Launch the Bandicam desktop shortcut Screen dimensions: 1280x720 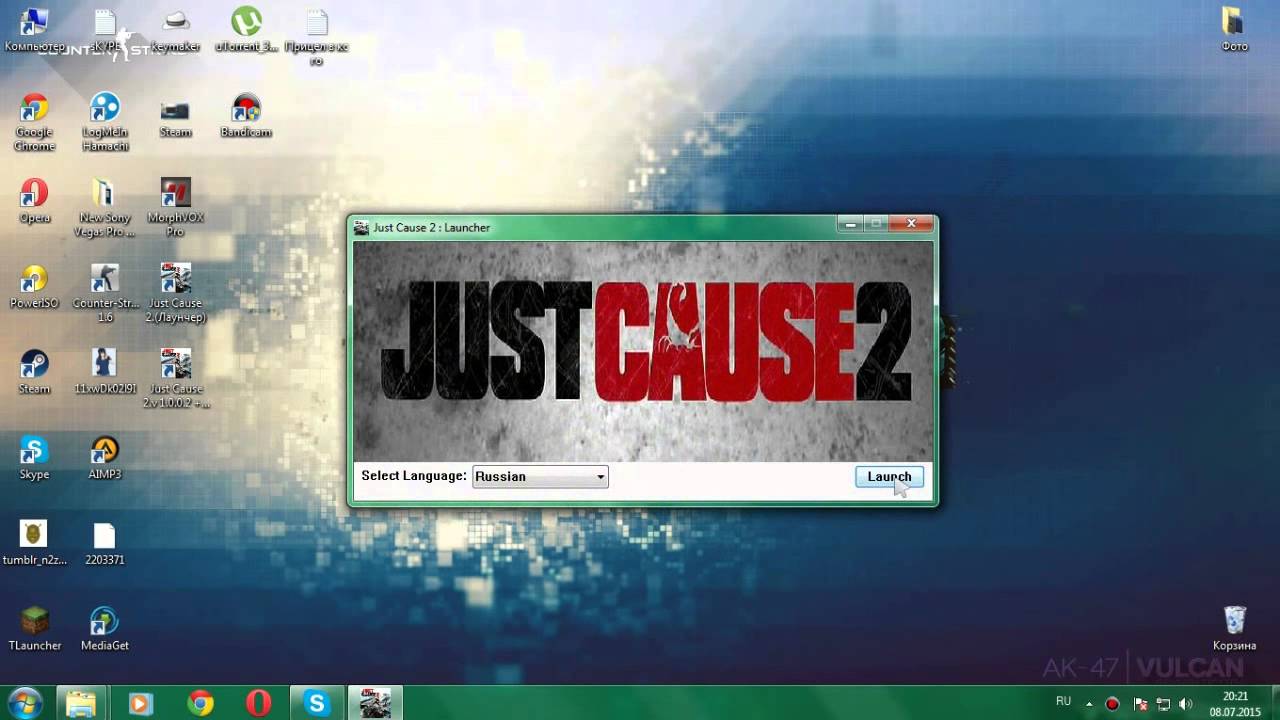[246, 115]
